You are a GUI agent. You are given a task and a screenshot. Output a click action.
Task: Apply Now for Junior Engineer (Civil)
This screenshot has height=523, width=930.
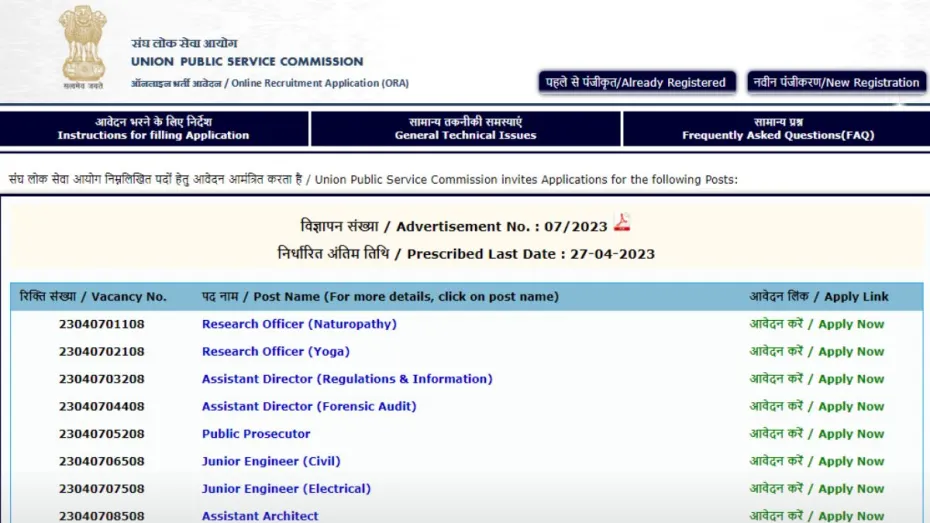click(817, 462)
